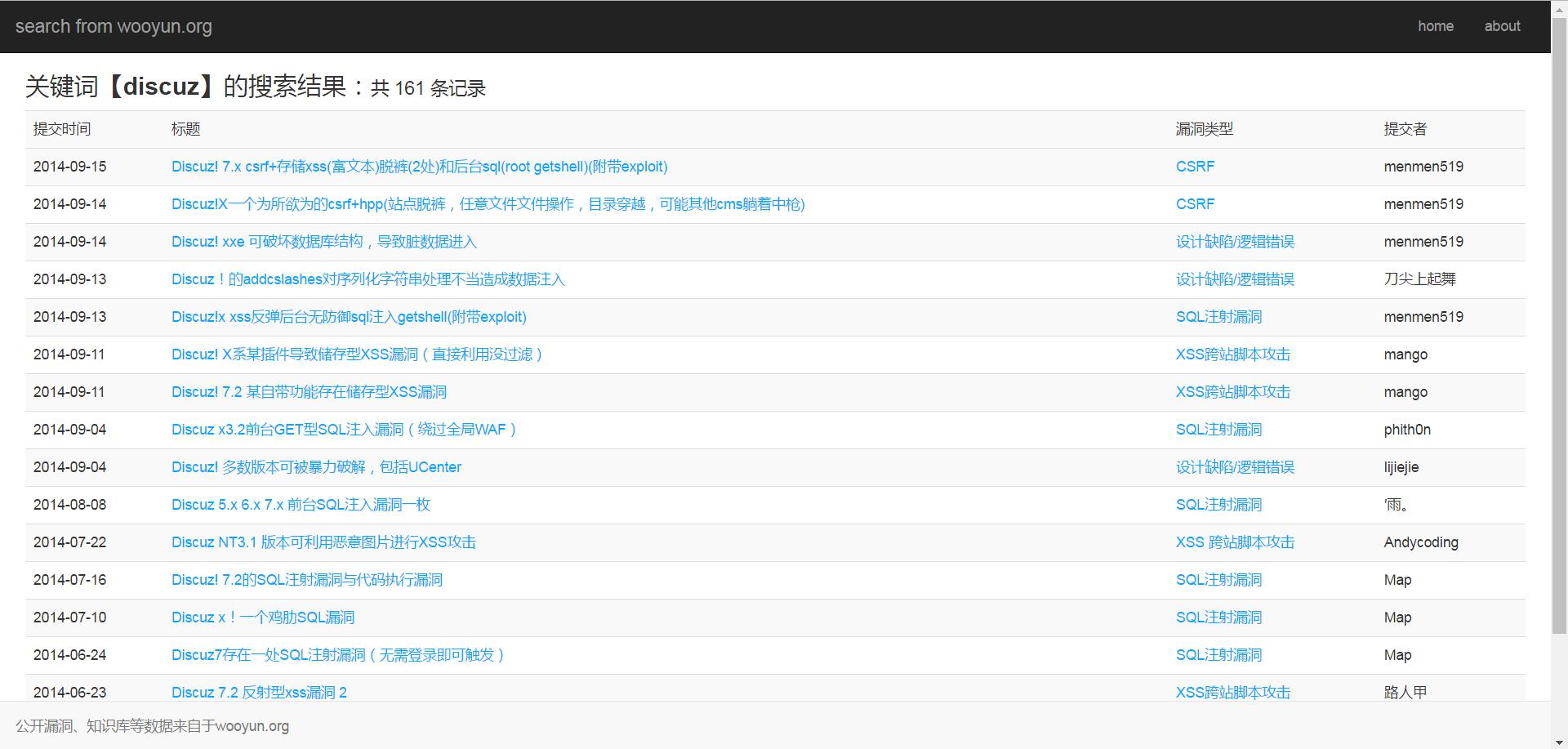Open the about menu item
The image size is (1568, 749).
point(1502,25)
